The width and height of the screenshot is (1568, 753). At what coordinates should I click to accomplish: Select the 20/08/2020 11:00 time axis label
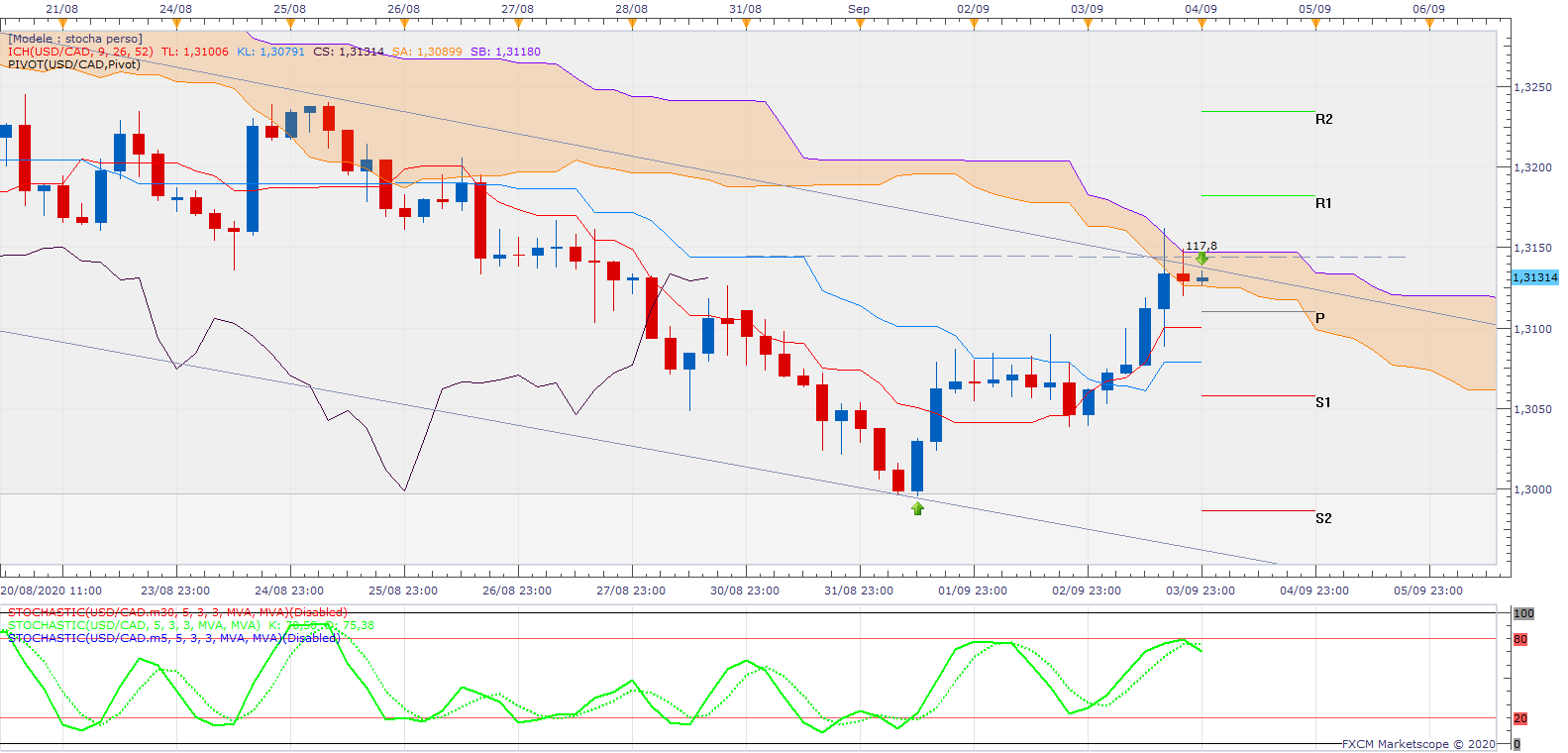(x=52, y=591)
